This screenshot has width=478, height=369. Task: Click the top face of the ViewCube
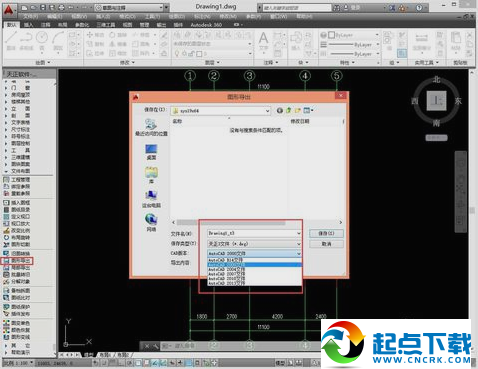click(437, 100)
